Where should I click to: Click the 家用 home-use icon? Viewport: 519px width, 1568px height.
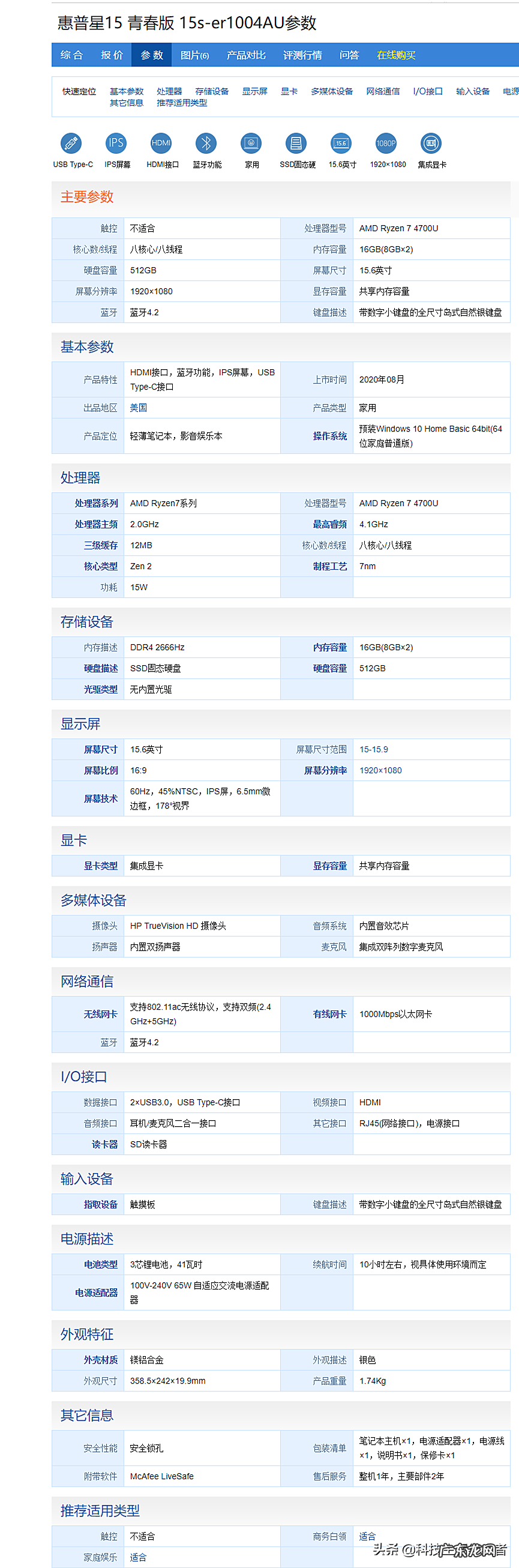pos(251,143)
